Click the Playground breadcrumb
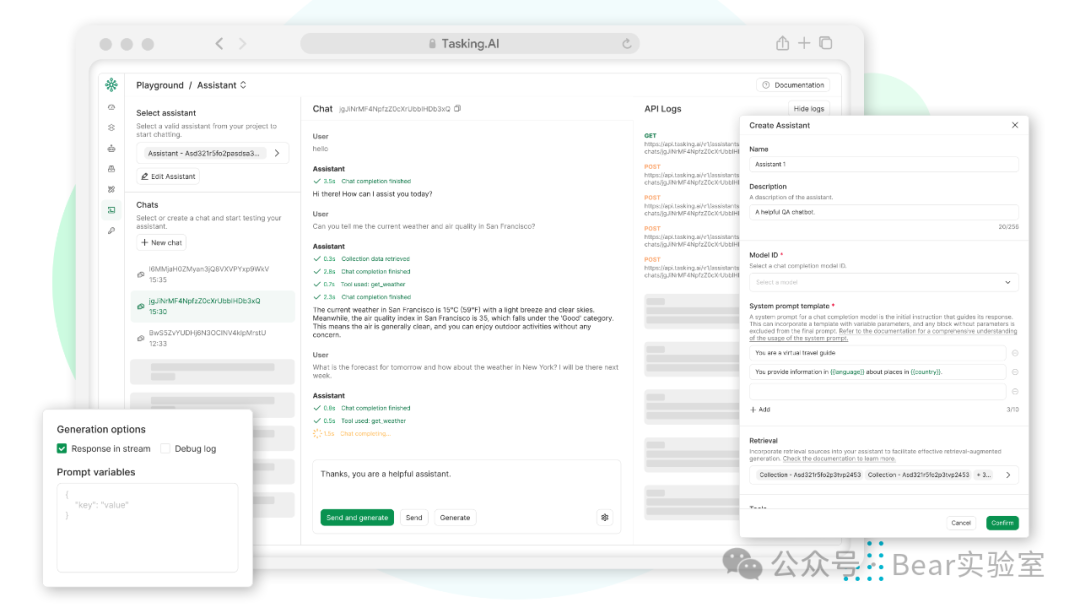 160,85
